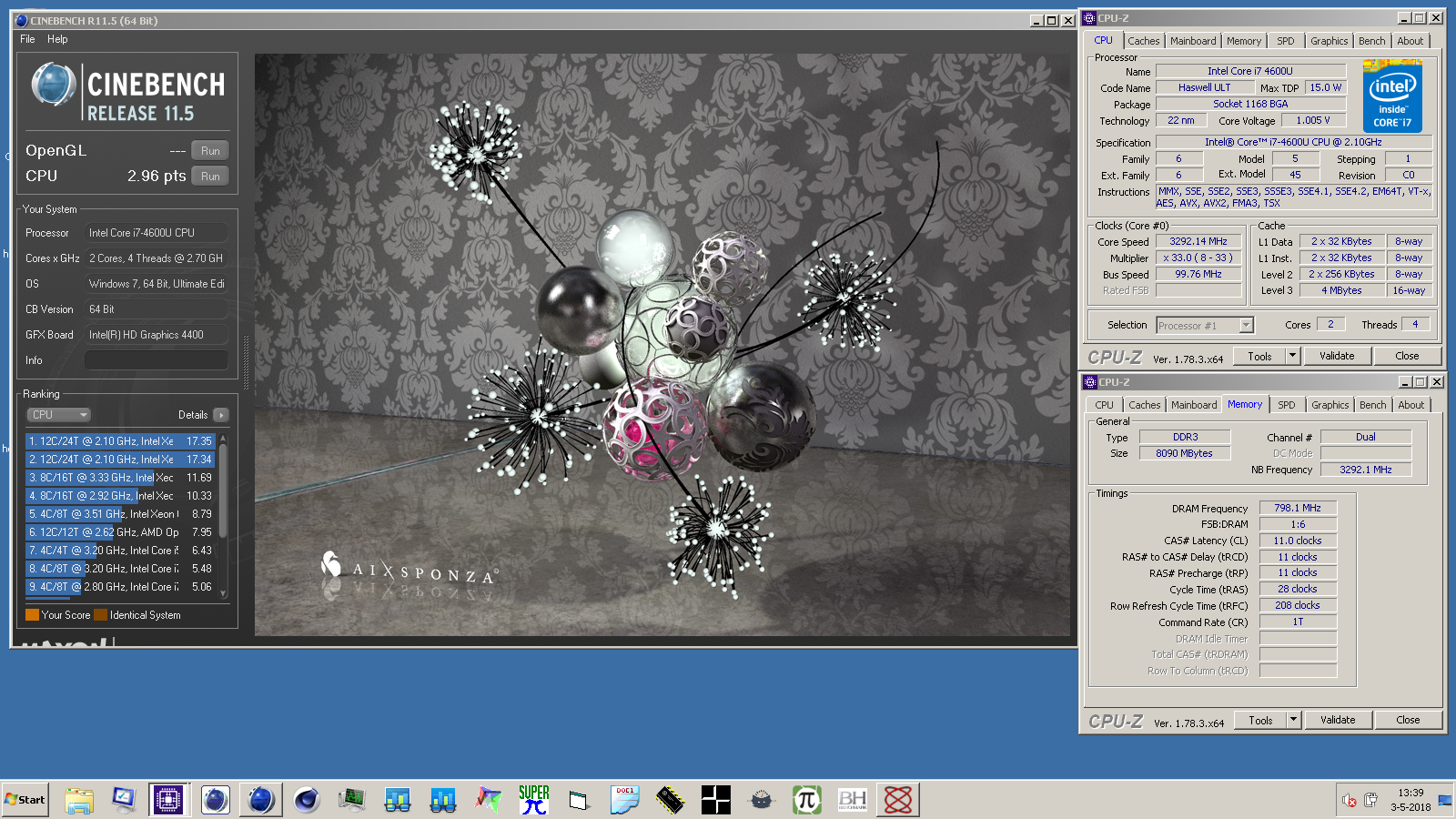Screen dimensions: 1456x819
Task: Open SuperPi from the taskbar
Action: [534, 800]
